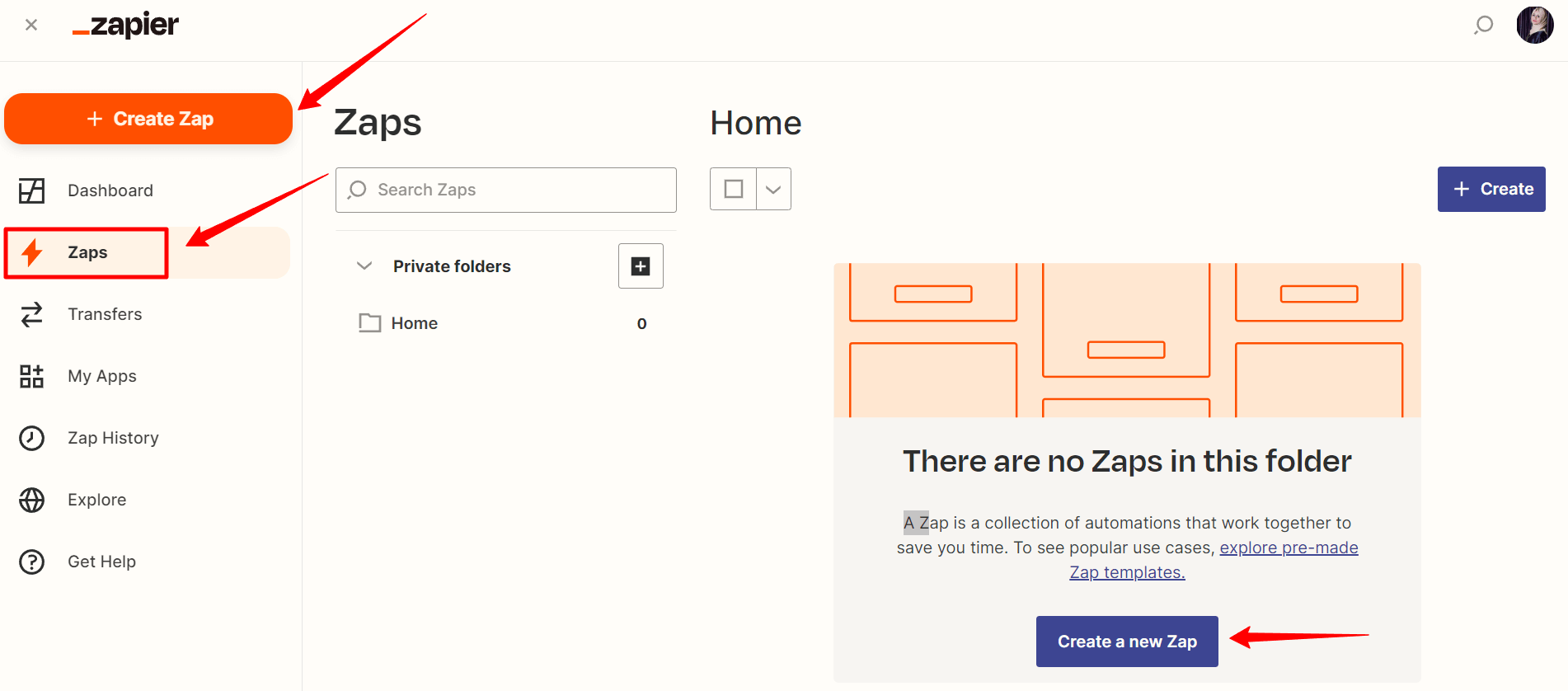Click the orange Create Zap button
The height and width of the screenshot is (691, 1568).
(148, 119)
